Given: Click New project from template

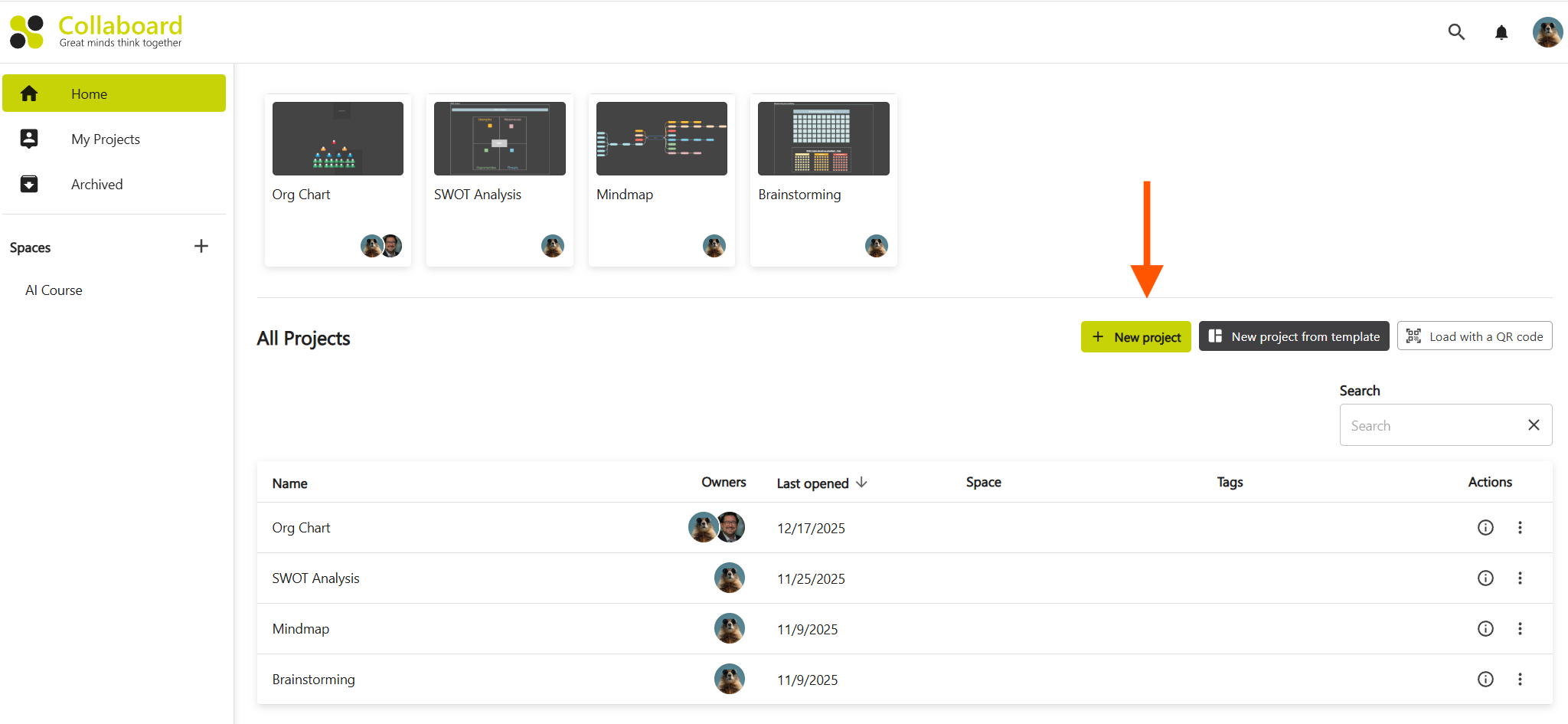Looking at the screenshot, I should [1293, 337].
